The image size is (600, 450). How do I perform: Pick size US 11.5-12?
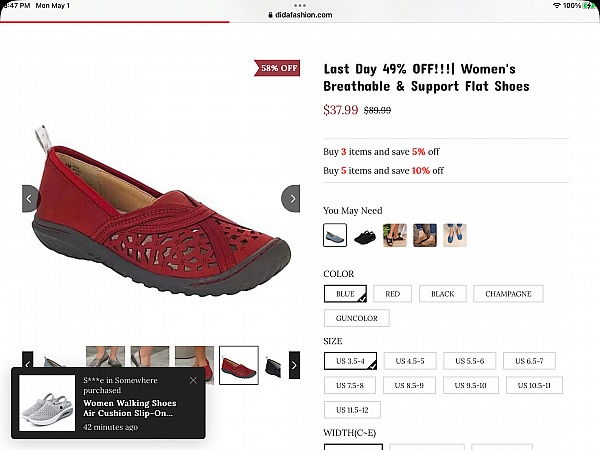tap(352, 410)
